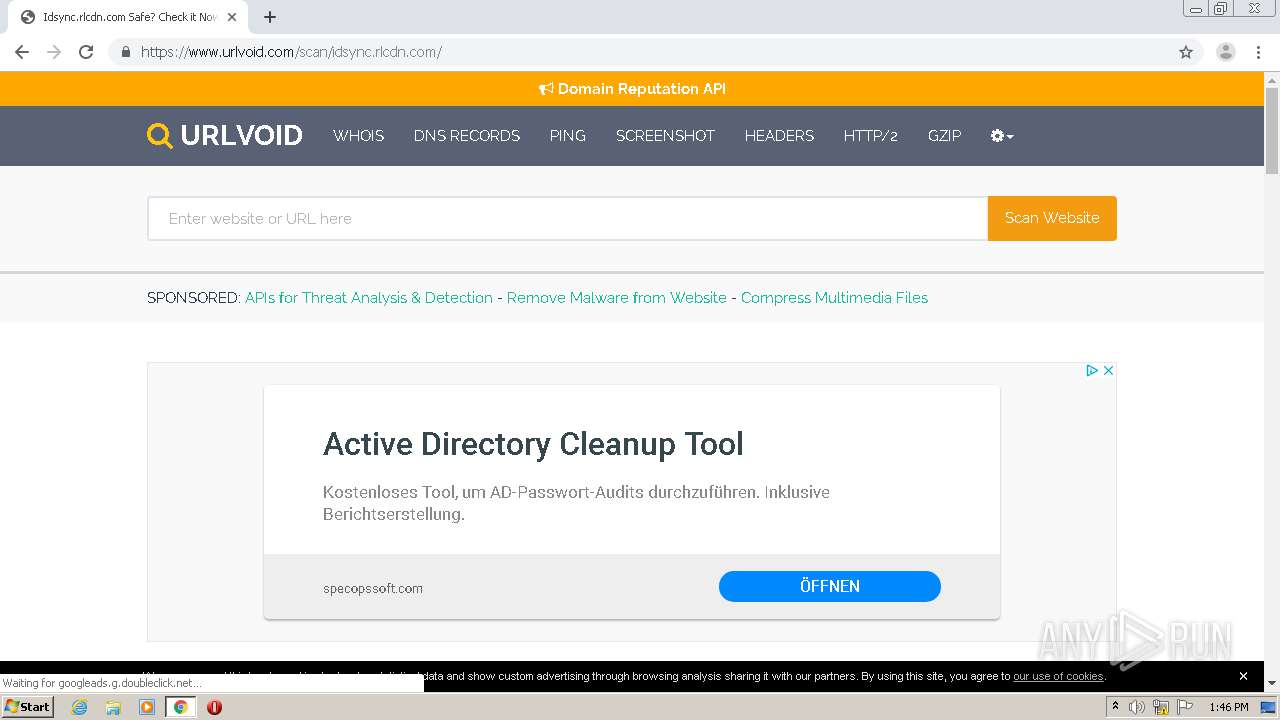1280x720 pixels.
Task: Open a new tab with the plus button
Action: click(270, 17)
